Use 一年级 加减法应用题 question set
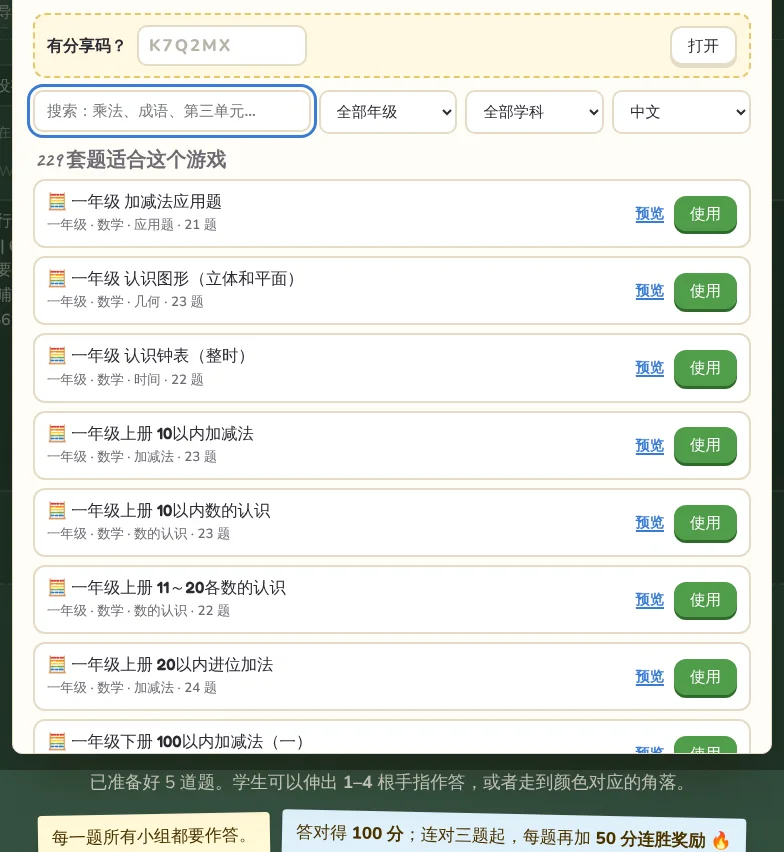This screenshot has width=784, height=852. point(705,214)
